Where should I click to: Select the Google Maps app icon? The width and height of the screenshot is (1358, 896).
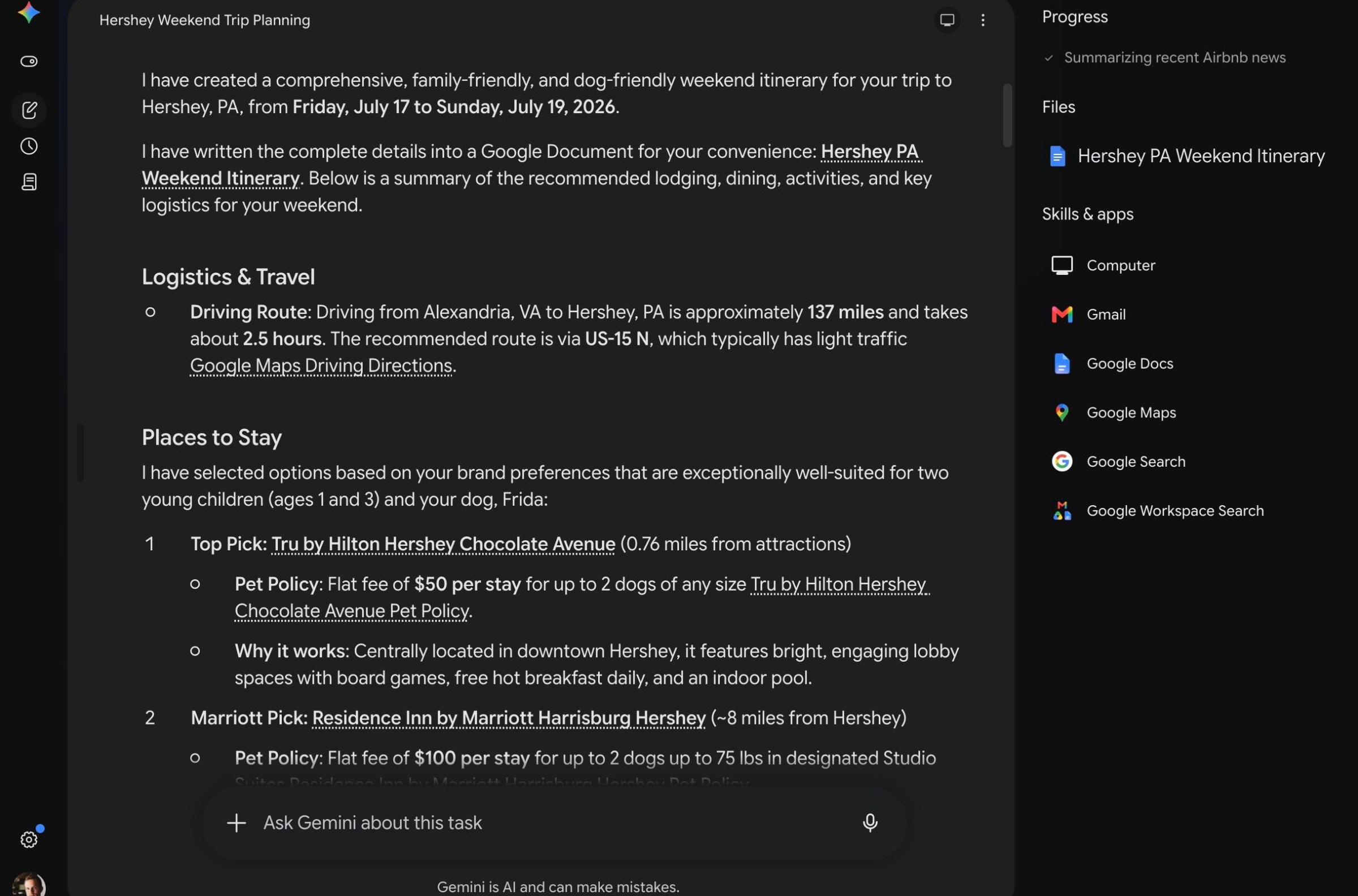click(x=1062, y=412)
